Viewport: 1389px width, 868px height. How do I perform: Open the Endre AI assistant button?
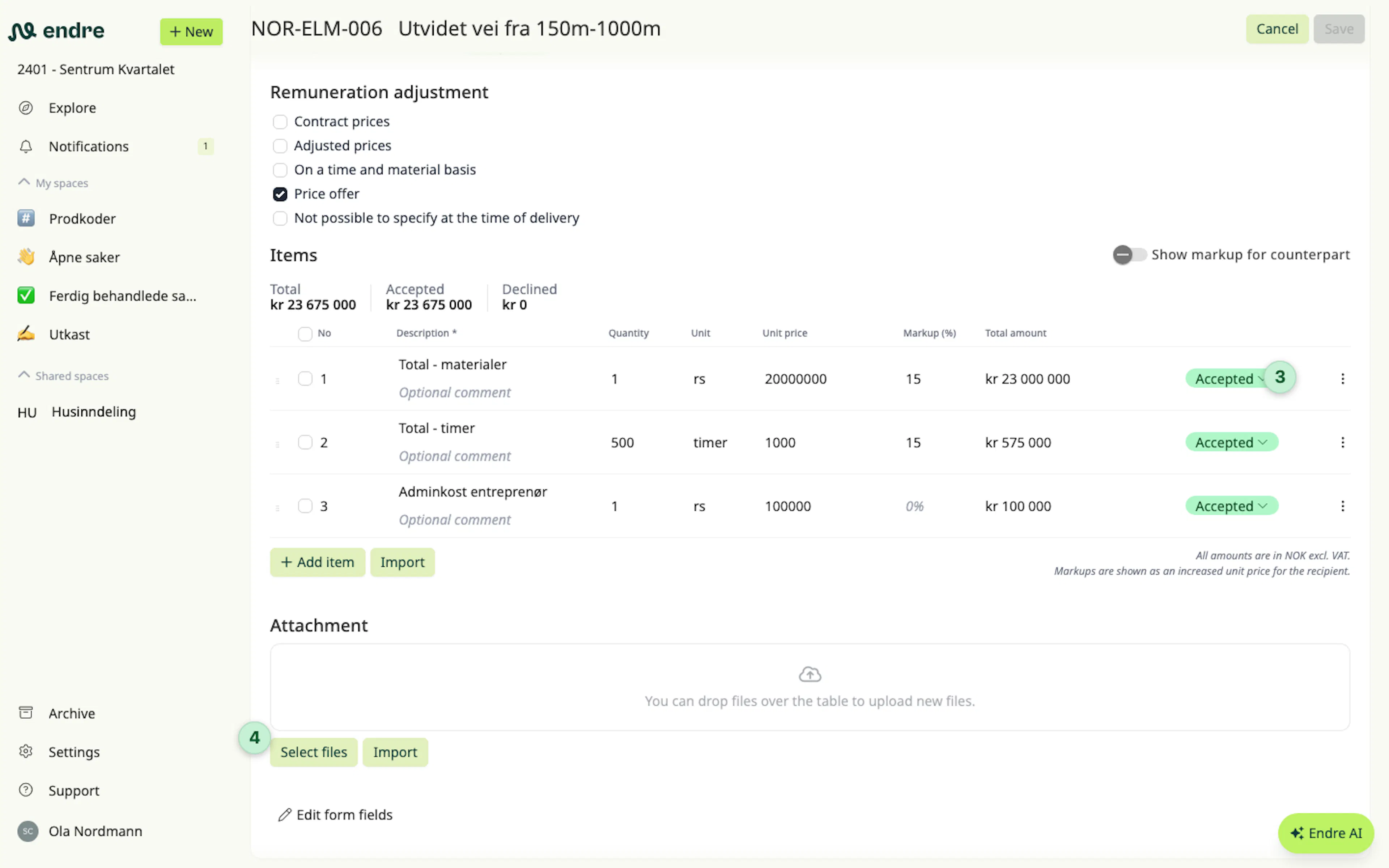1326,833
